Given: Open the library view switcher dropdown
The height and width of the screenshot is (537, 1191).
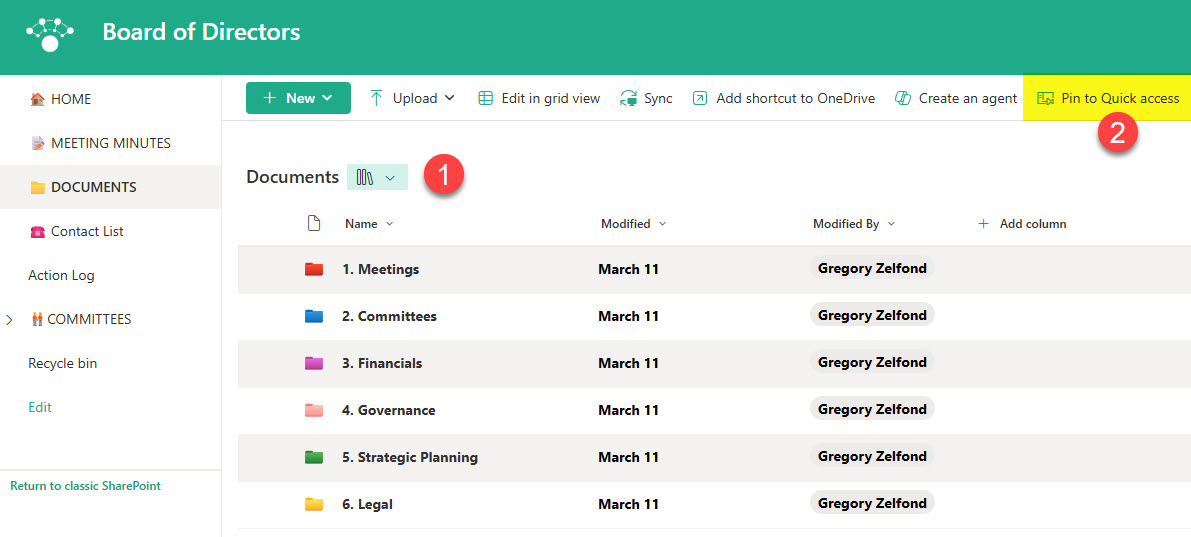Looking at the screenshot, I should (377, 177).
